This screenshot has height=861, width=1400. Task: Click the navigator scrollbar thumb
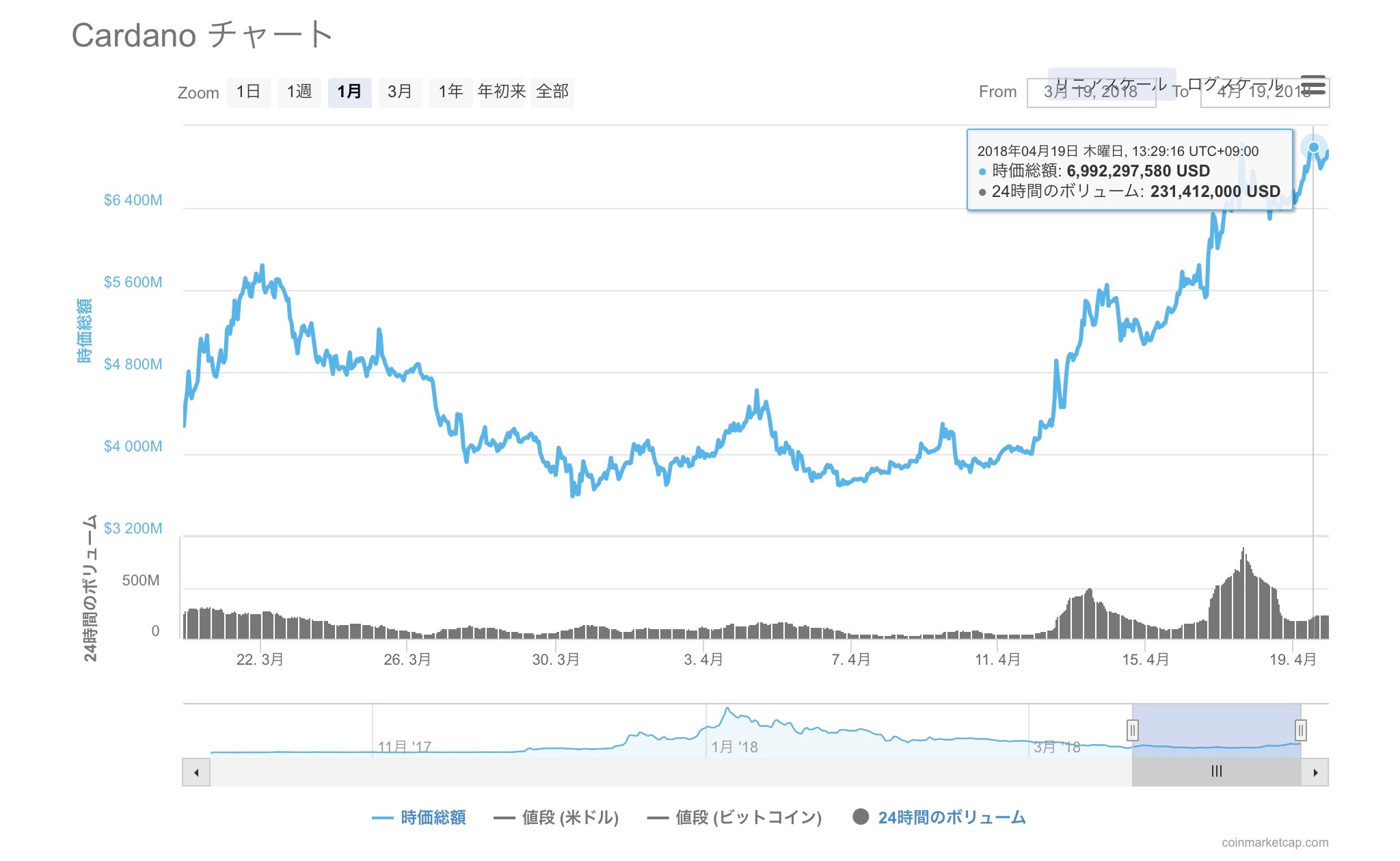(1217, 772)
